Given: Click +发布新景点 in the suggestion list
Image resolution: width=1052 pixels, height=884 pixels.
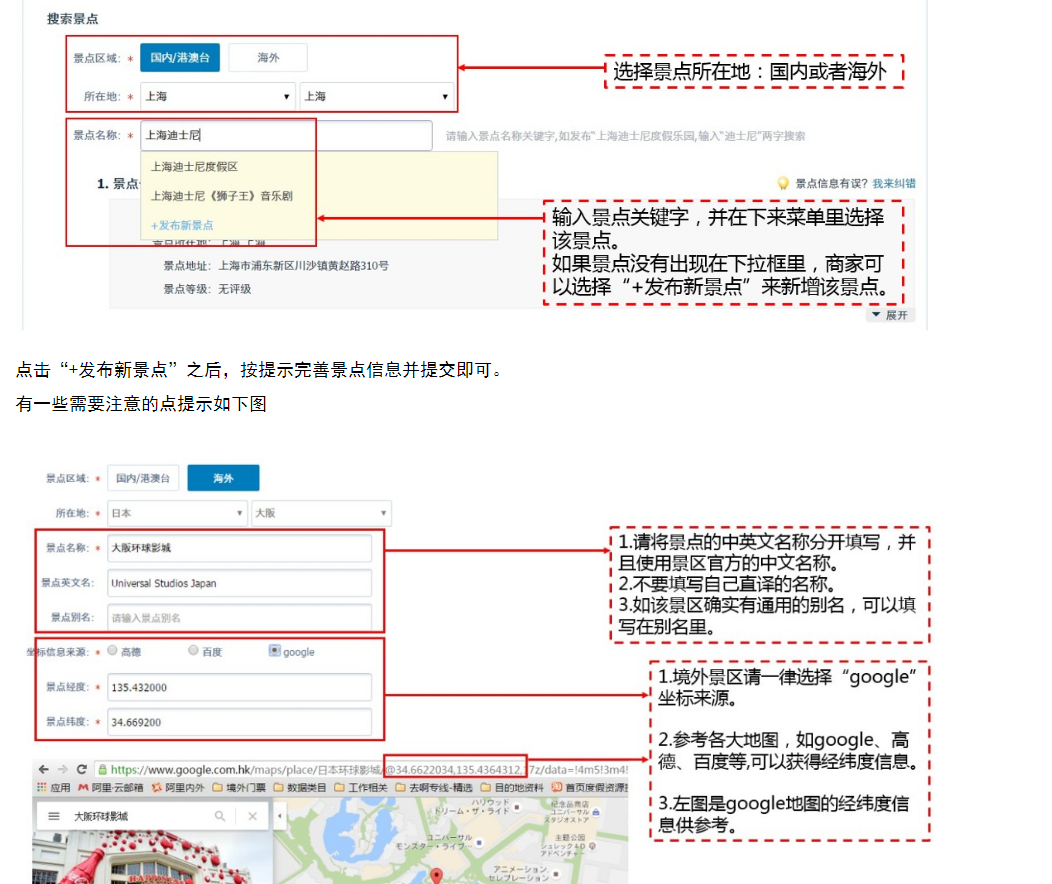Looking at the screenshot, I should [x=182, y=225].
